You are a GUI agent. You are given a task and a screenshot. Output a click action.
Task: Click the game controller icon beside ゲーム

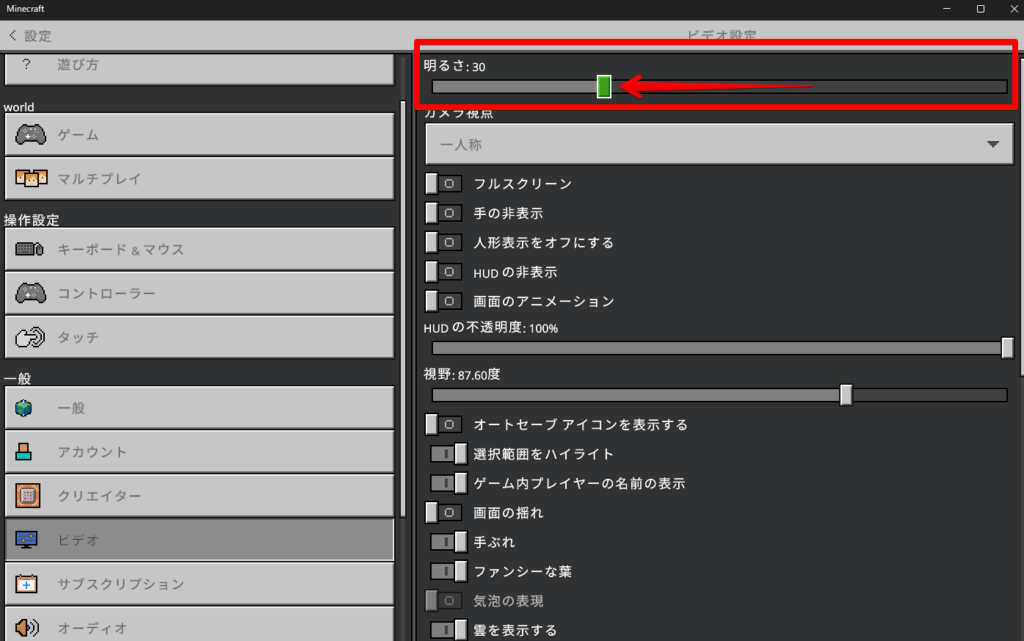coord(30,134)
